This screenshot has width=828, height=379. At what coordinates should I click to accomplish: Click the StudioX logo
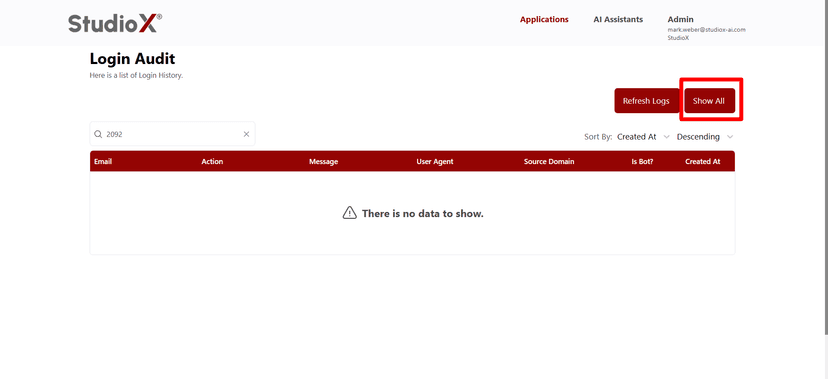point(115,24)
